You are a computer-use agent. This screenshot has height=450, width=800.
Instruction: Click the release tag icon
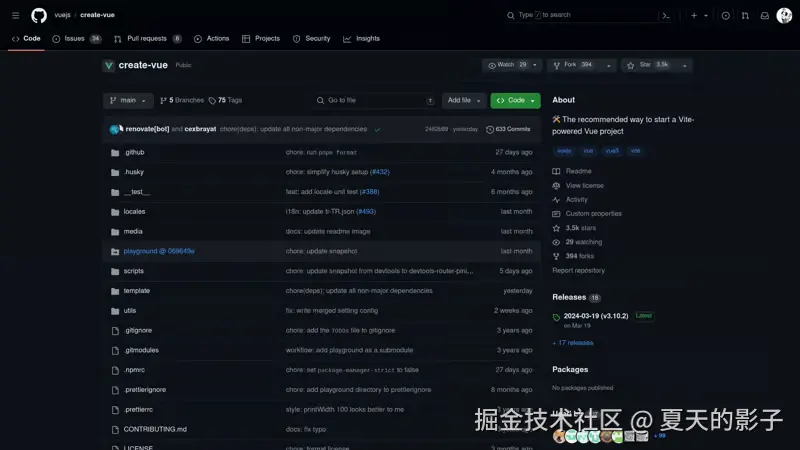556,317
